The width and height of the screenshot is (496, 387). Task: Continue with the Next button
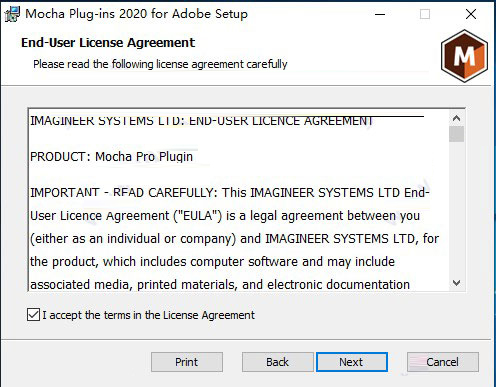(352, 362)
